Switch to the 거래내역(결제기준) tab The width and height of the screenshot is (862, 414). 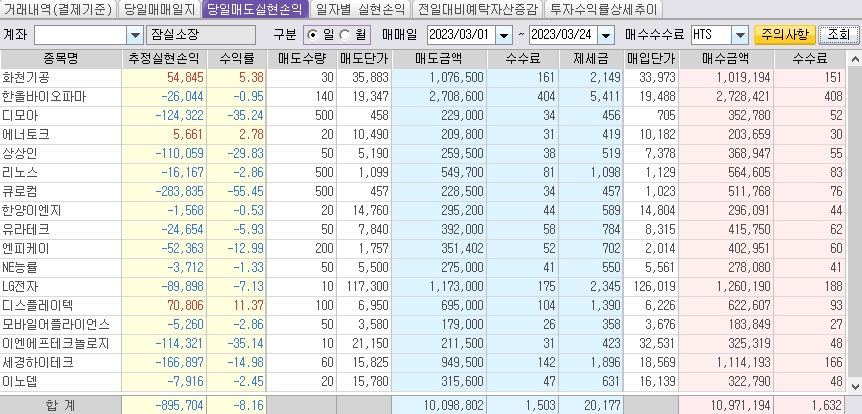tap(58, 10)
